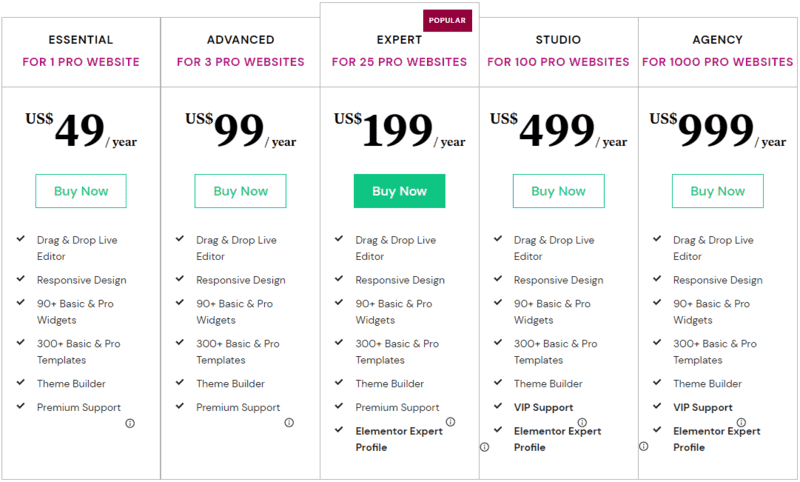Purchase the Studio plan with Buy Now
The width and height of the screenshot is (800, 482).
(x=559, y=191)
